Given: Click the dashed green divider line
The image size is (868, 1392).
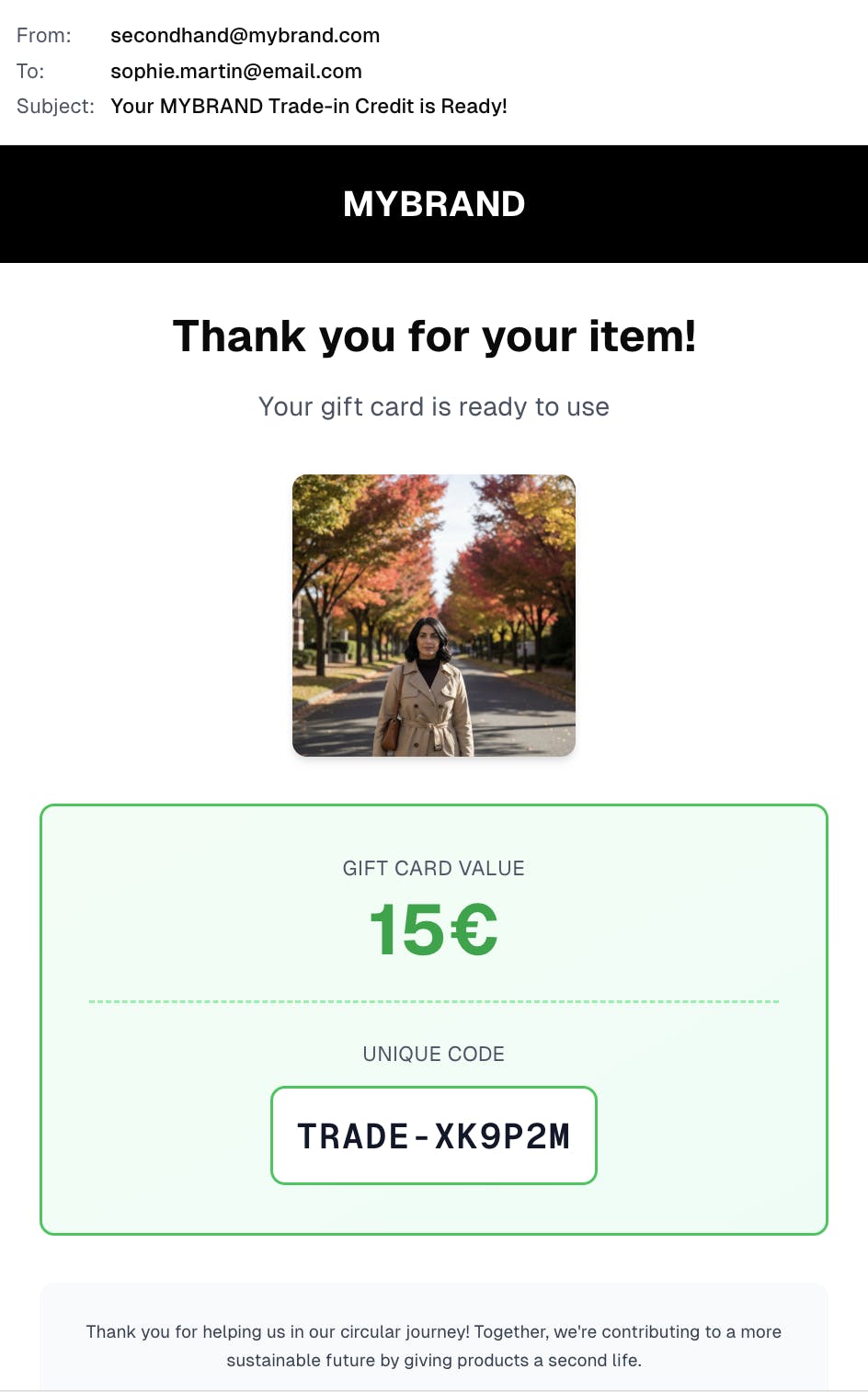Looking at the screenshot, I should point(434,1001).
